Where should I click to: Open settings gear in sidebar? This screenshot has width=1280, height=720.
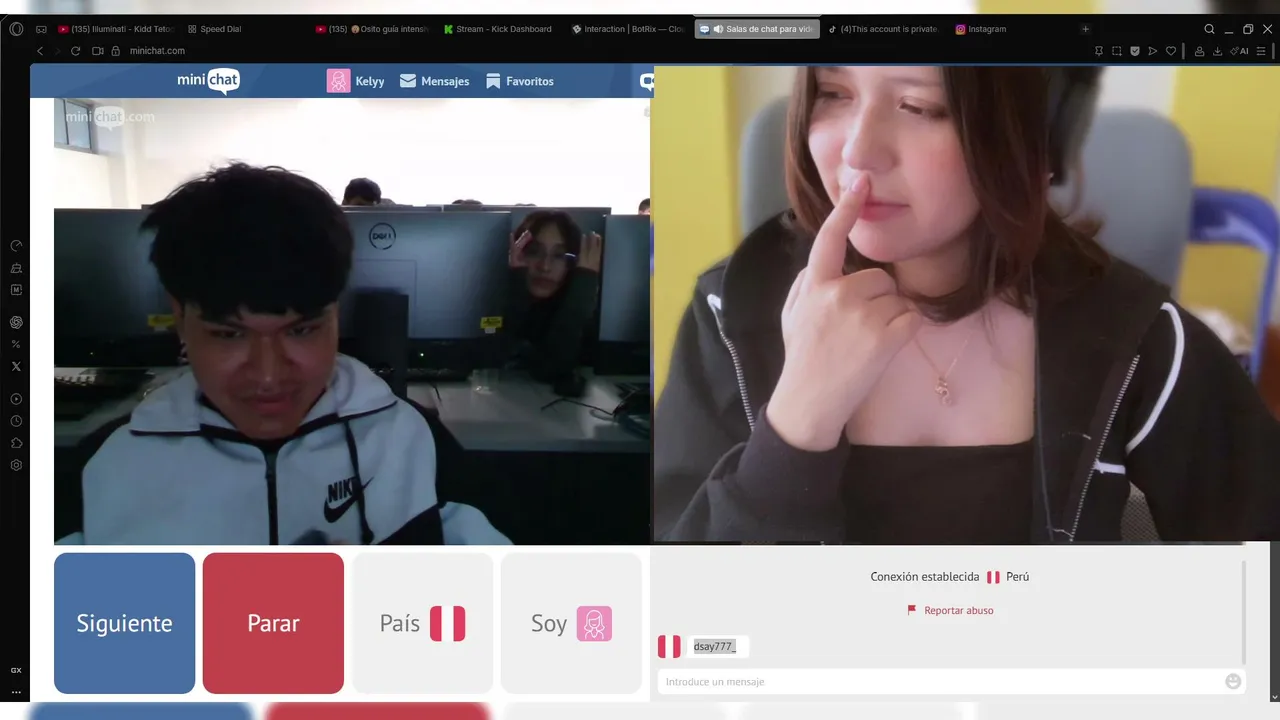(16, 465)
